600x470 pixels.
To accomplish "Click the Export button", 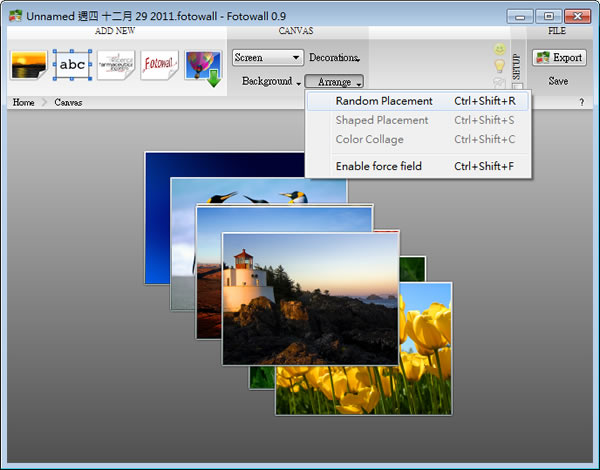I will coord(559,58).
